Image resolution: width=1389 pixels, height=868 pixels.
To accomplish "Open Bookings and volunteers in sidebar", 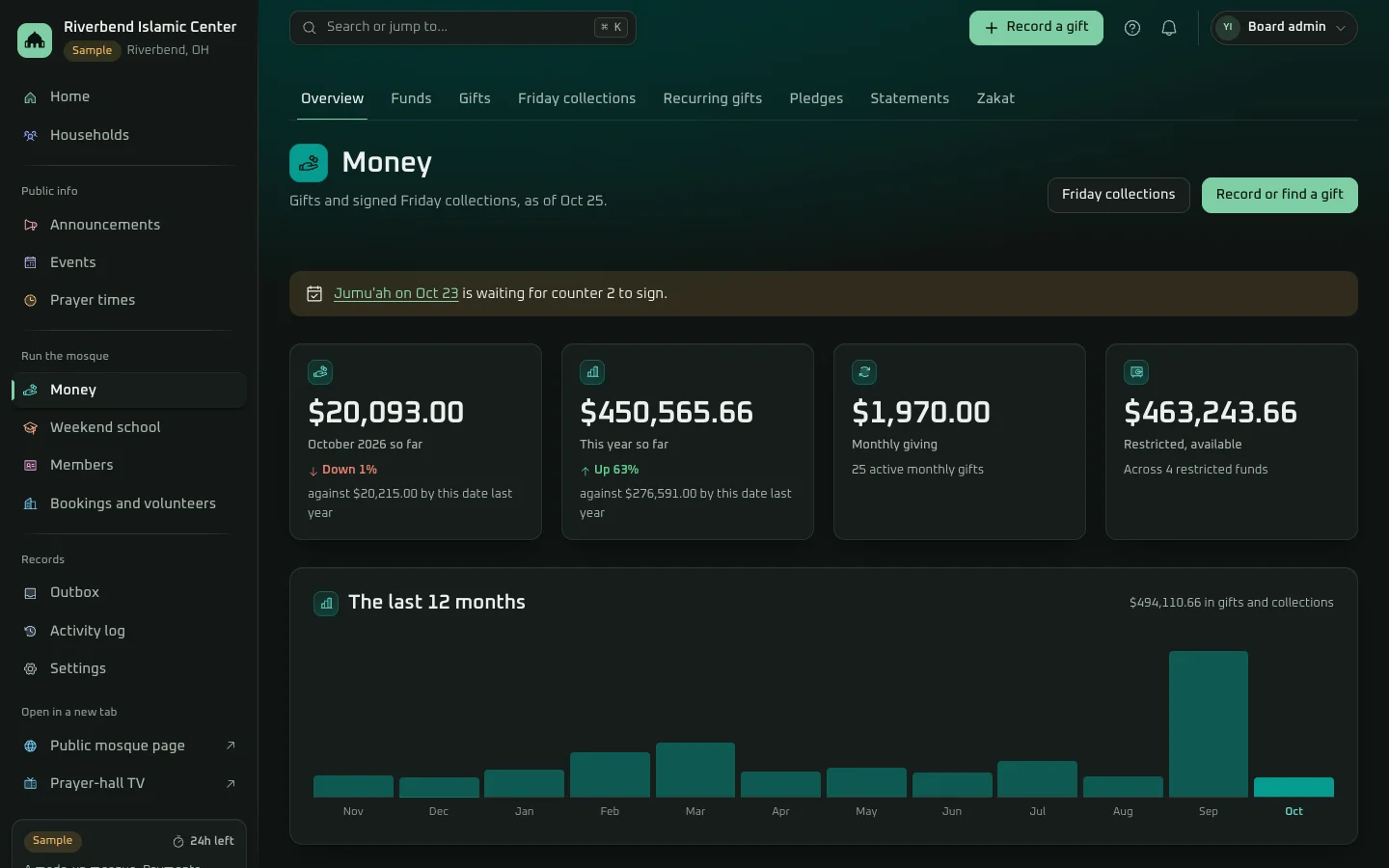I will pos(129,503).
